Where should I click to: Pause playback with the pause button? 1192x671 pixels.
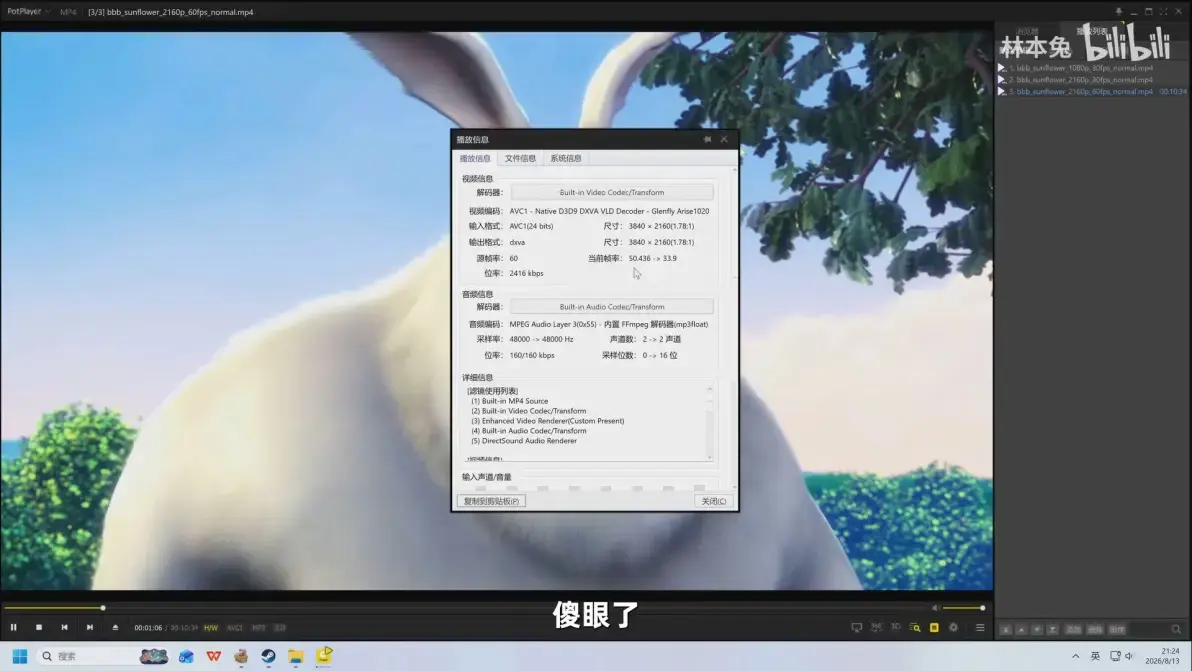pos(14,628)
